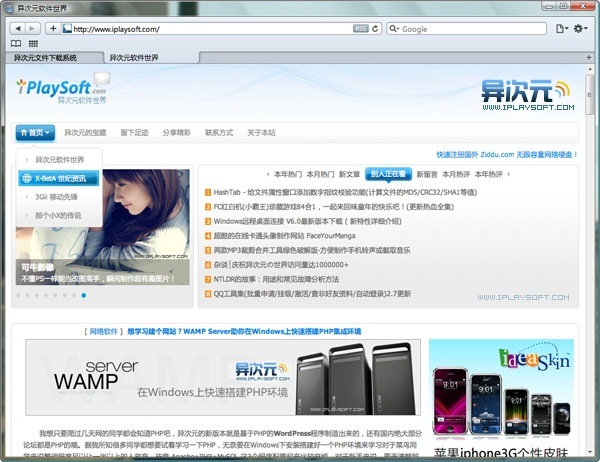Switch to 本月热门 tab
The image size is (600, 462).
coord(320,175)
